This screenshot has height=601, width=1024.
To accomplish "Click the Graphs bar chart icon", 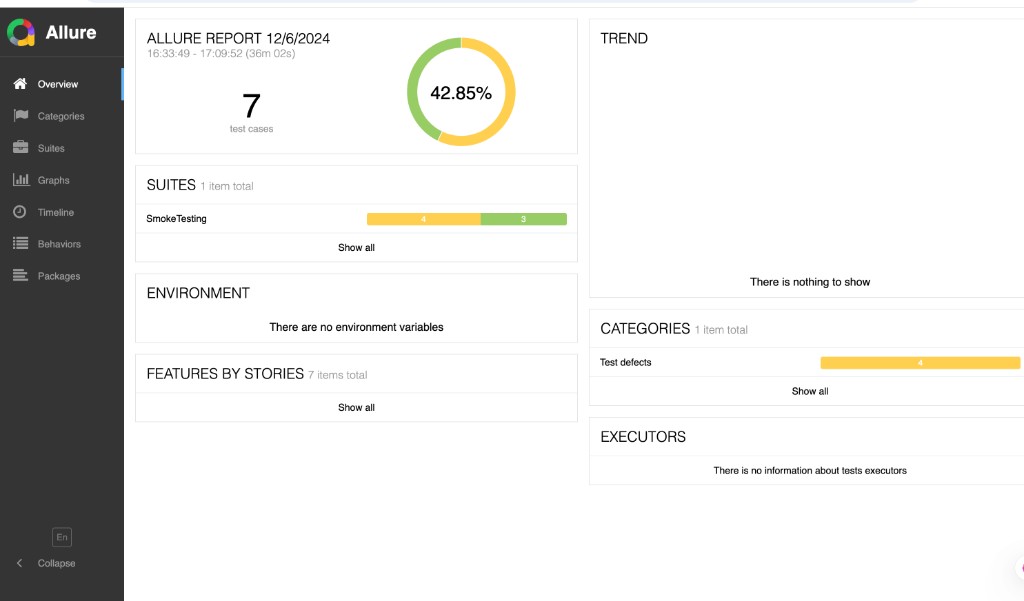I will [x=21, y=179].
